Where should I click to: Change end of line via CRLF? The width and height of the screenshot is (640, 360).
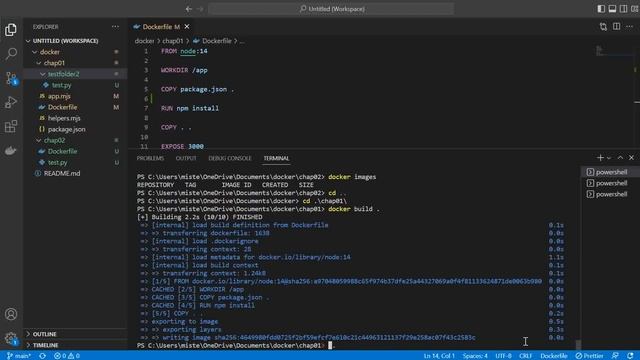pos(526,356)
